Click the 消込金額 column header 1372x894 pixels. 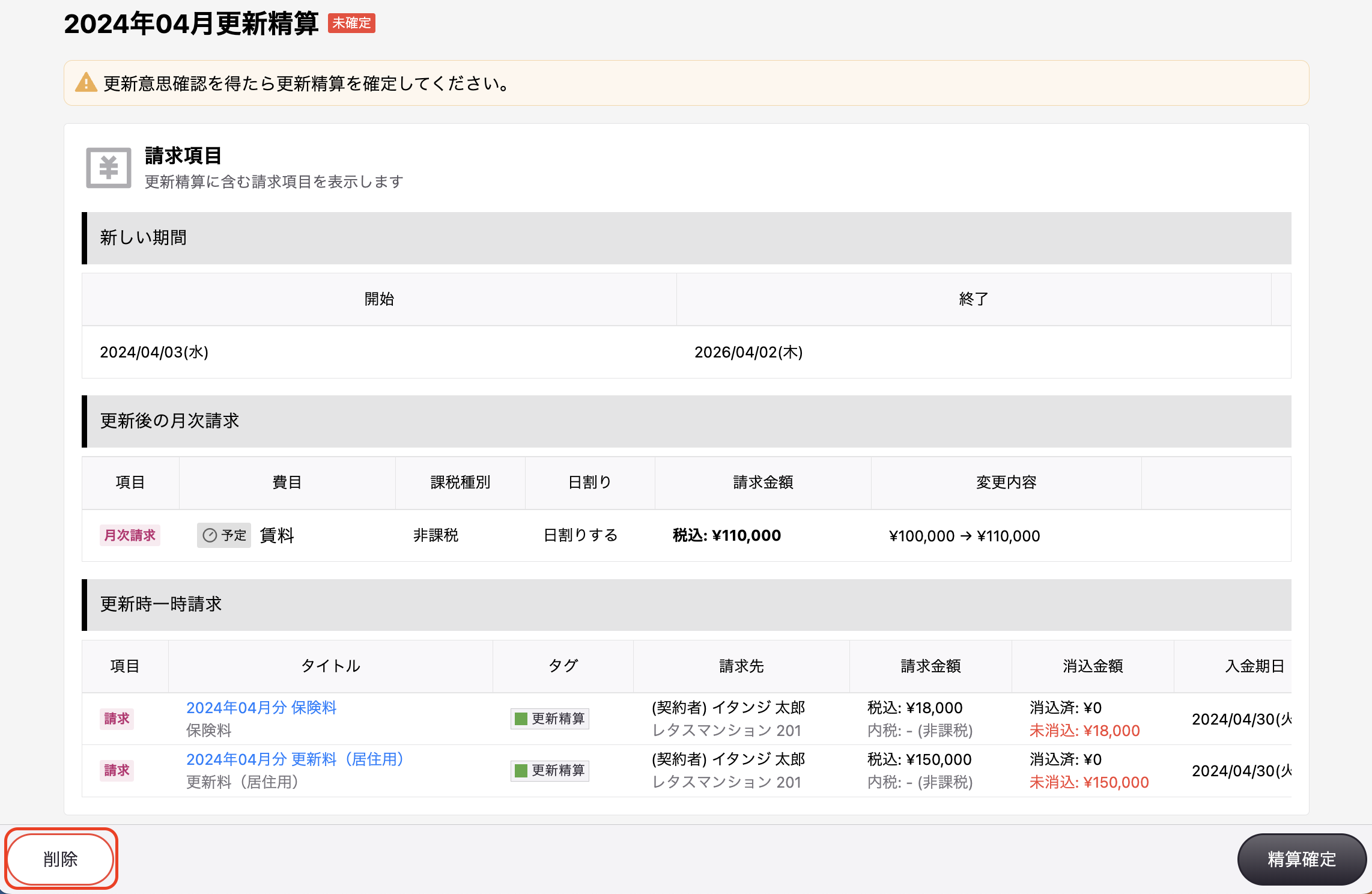(1093, 666)
